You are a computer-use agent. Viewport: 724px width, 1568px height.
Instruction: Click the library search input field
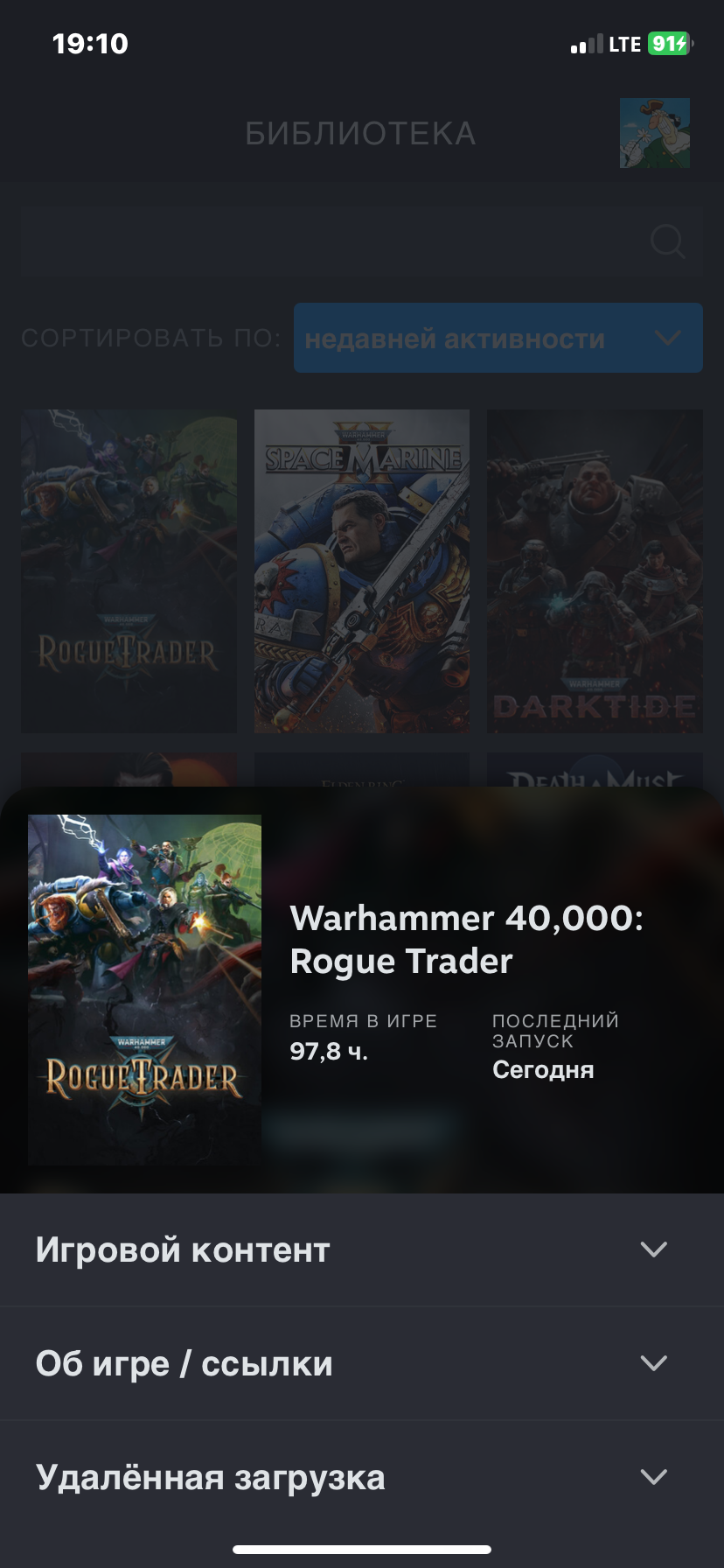point(362,242)
